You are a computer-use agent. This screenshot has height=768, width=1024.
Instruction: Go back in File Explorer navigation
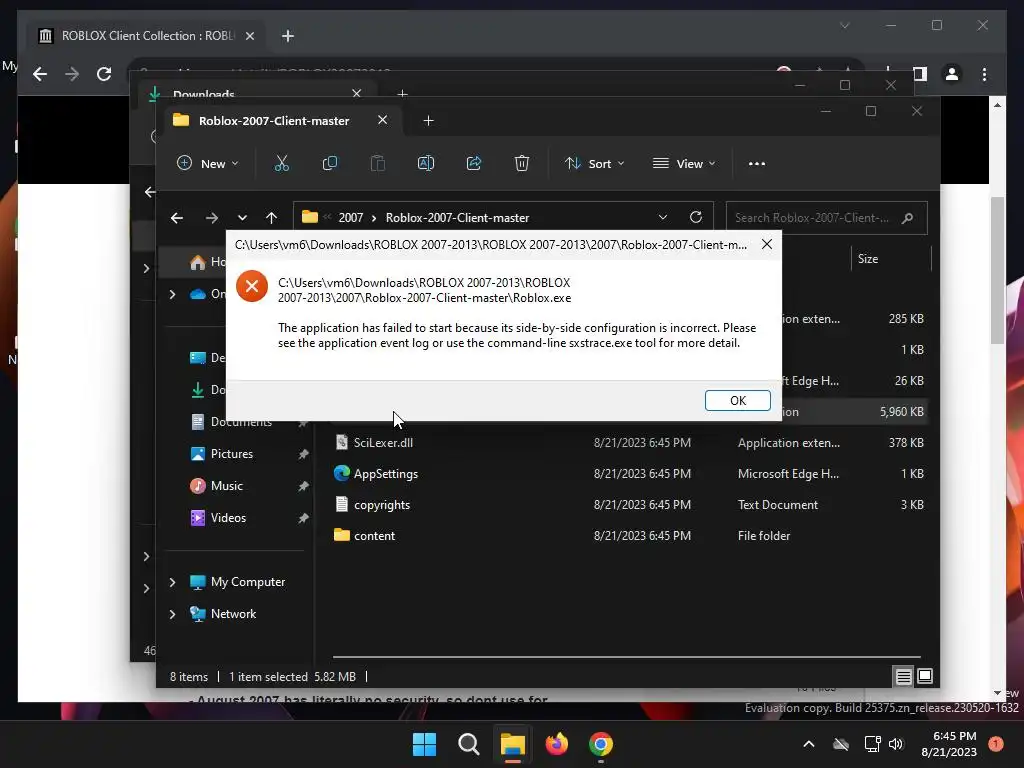coord(176,217)
